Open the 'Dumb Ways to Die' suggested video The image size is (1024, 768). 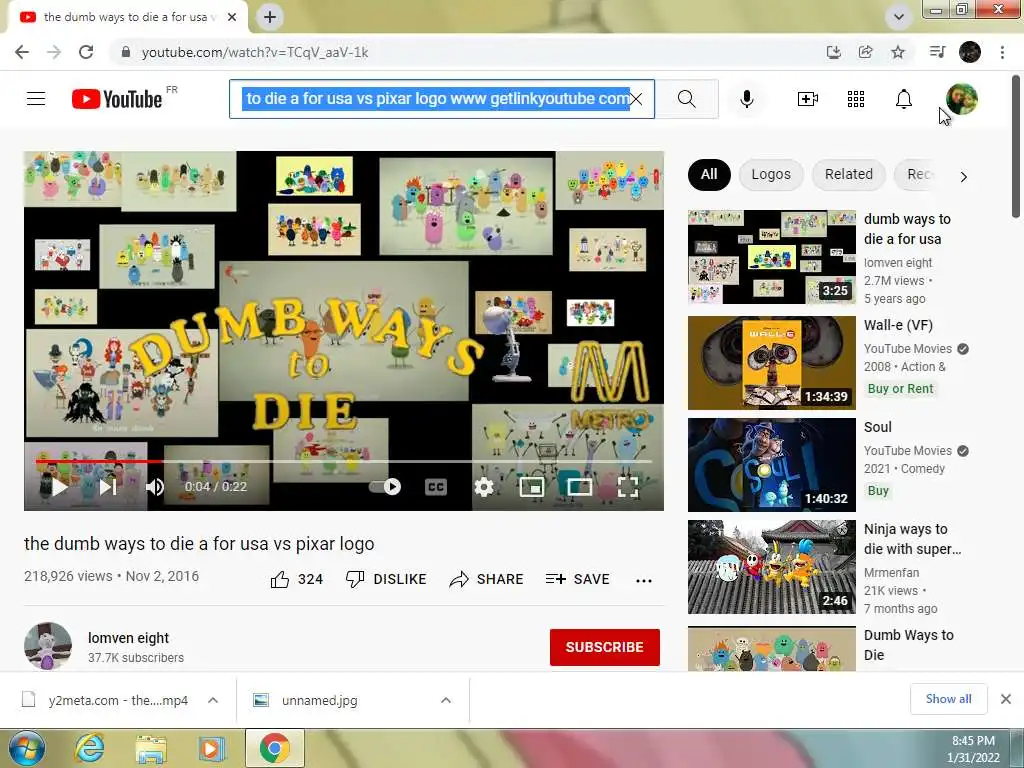[772, 648]
